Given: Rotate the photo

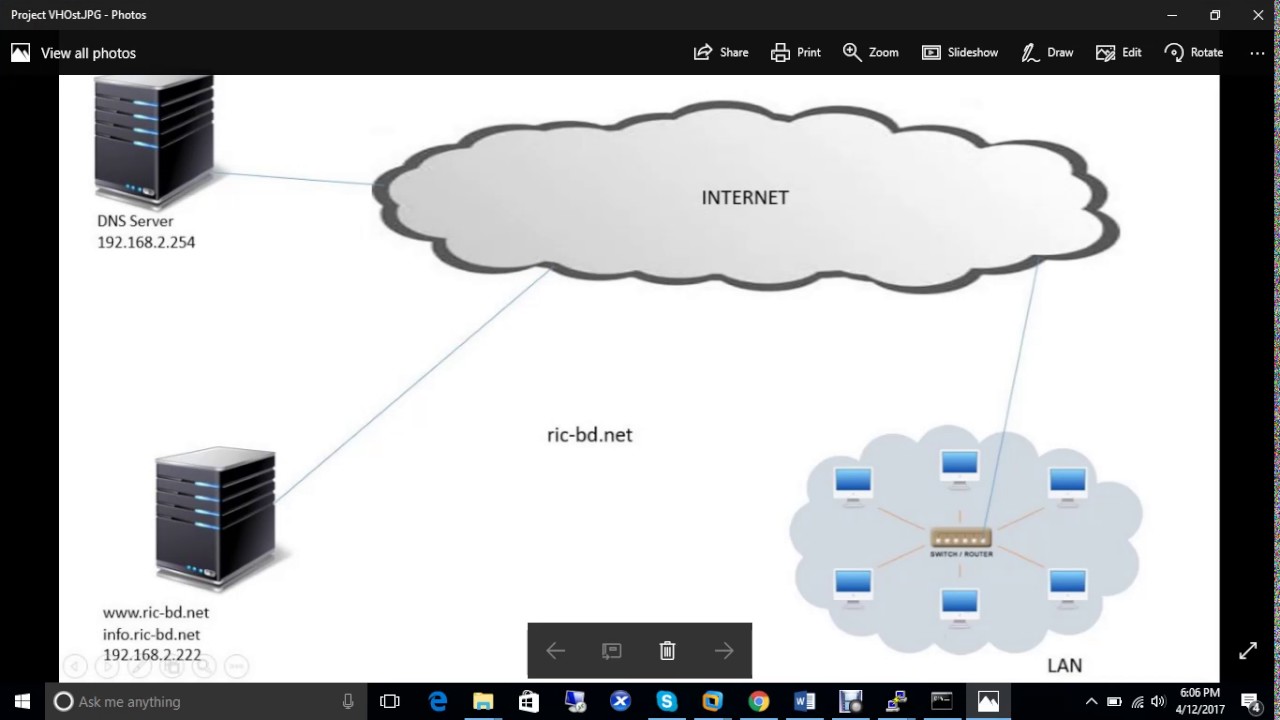Looking at the screenshot, I should click(1194, 53).
